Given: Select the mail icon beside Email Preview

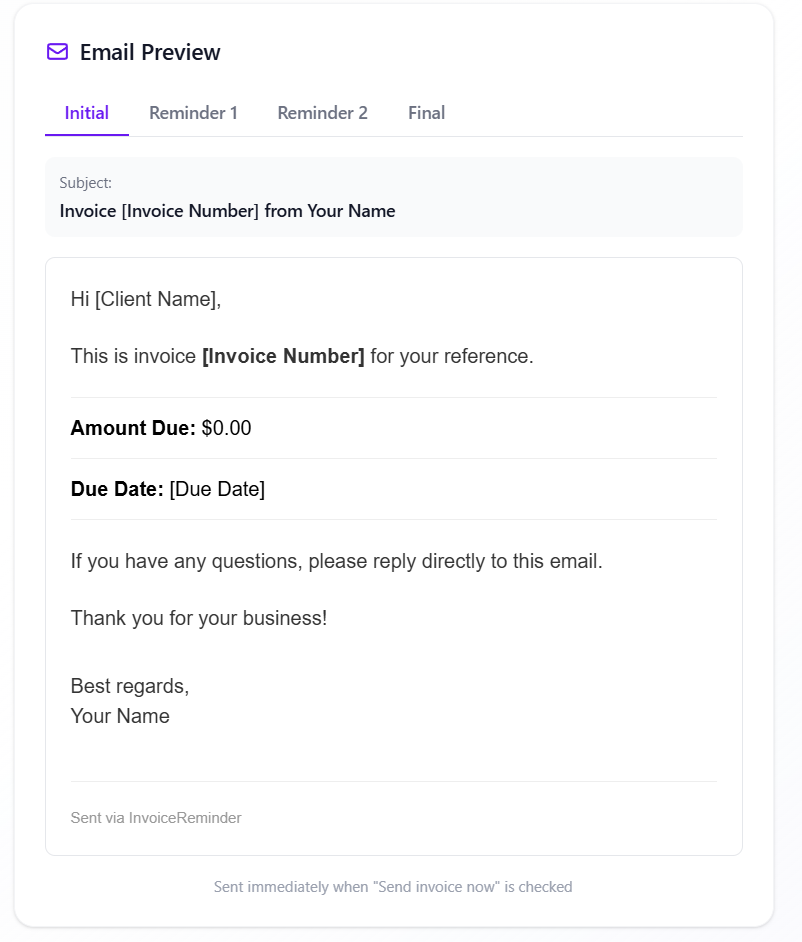Looking at the screenshot, I should click(x=57, y=51).
